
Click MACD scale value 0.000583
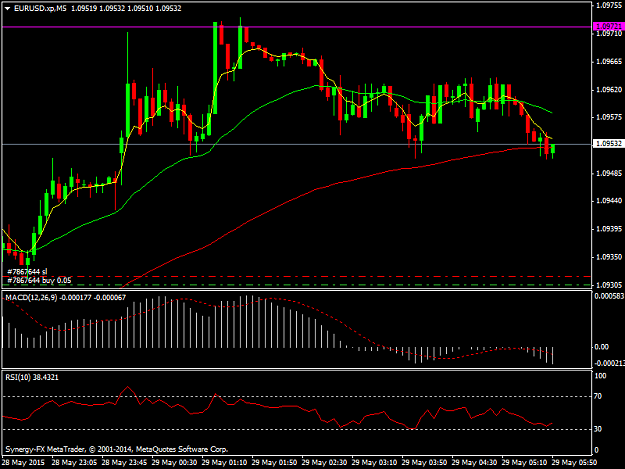(609, 296)
